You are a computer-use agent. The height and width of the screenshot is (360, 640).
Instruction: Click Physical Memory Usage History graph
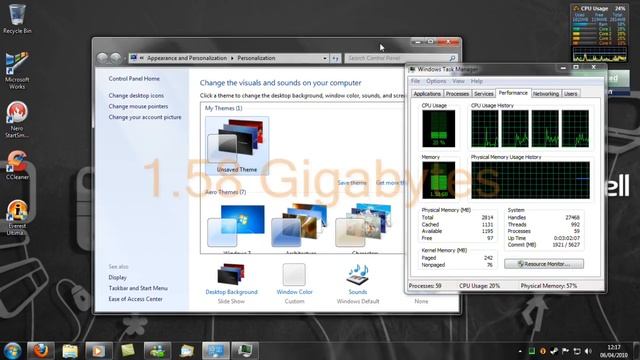click(530, 180)
